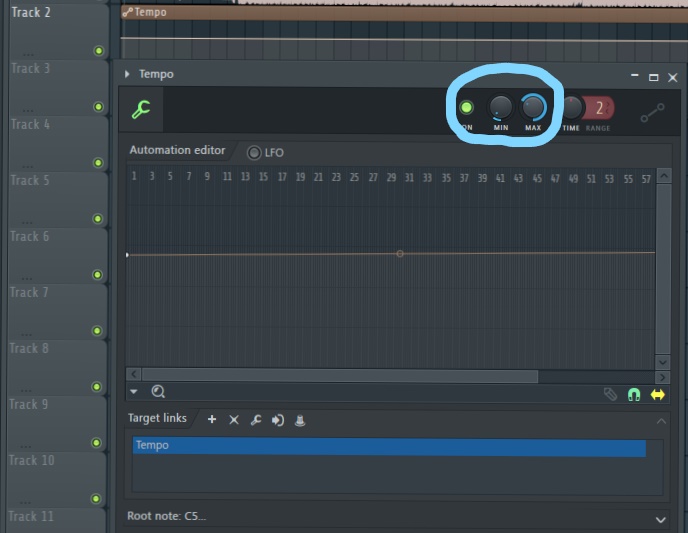Click the green wrench settings icon
Screen dimensions: 688x533
(x=141, y=110)
